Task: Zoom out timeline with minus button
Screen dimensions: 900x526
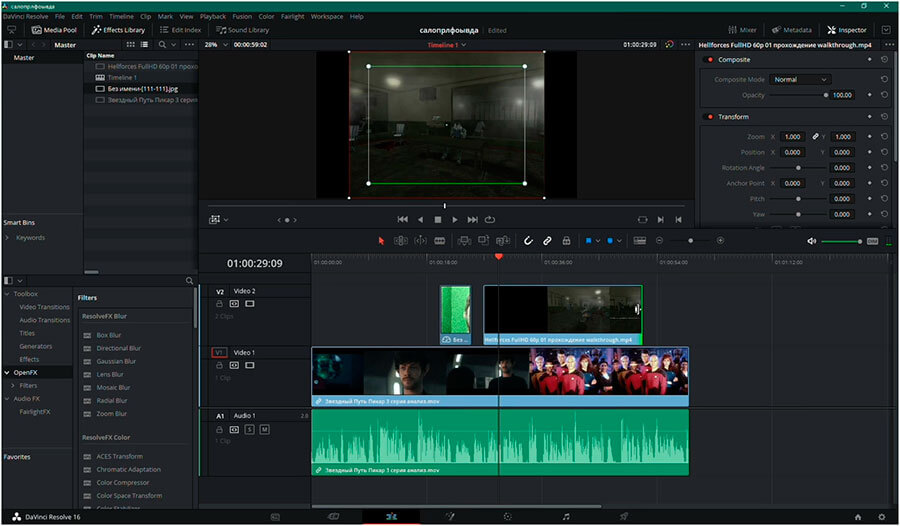Action: pyautogui.click(x=660, y=241)
